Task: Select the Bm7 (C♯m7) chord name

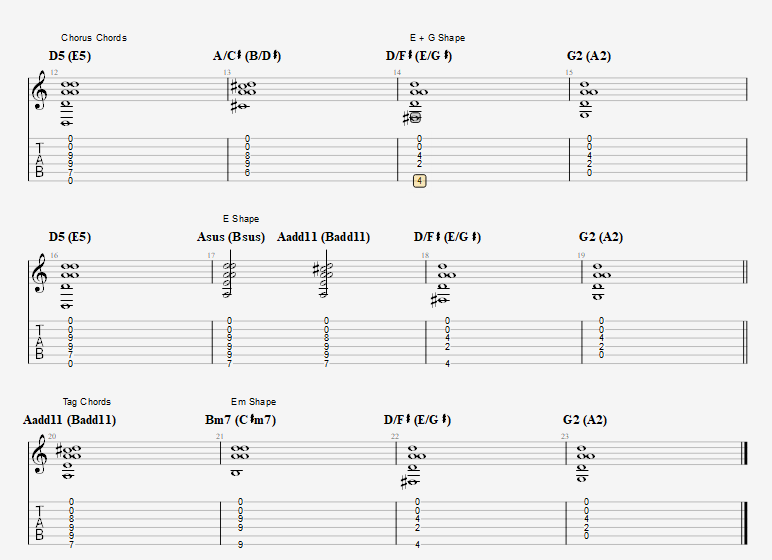Action: pyautogui.click(x=240, y=420)
